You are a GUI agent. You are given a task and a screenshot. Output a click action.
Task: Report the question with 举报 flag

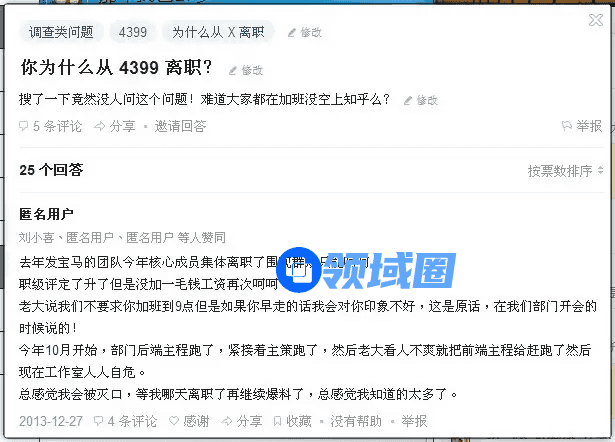(582, 126)
